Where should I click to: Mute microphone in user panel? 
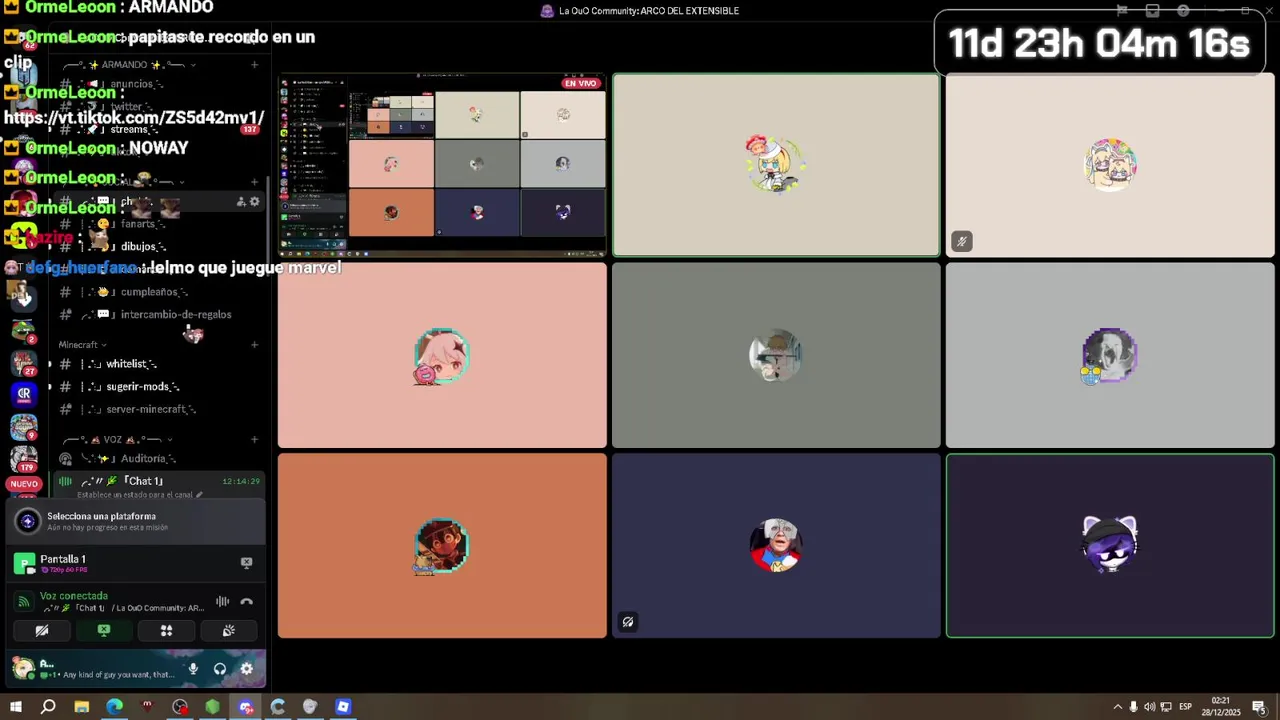tap(193, 668)
